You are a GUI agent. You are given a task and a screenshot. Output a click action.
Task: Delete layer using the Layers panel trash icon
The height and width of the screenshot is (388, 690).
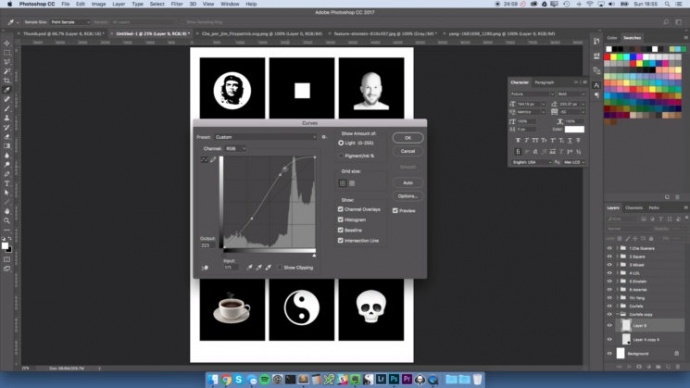tap(677, 366)
